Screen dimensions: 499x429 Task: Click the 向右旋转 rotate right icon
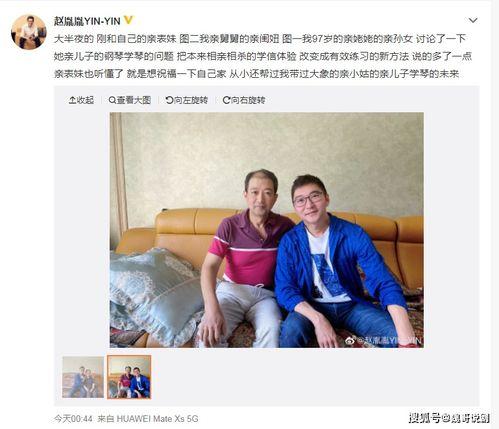226,100
